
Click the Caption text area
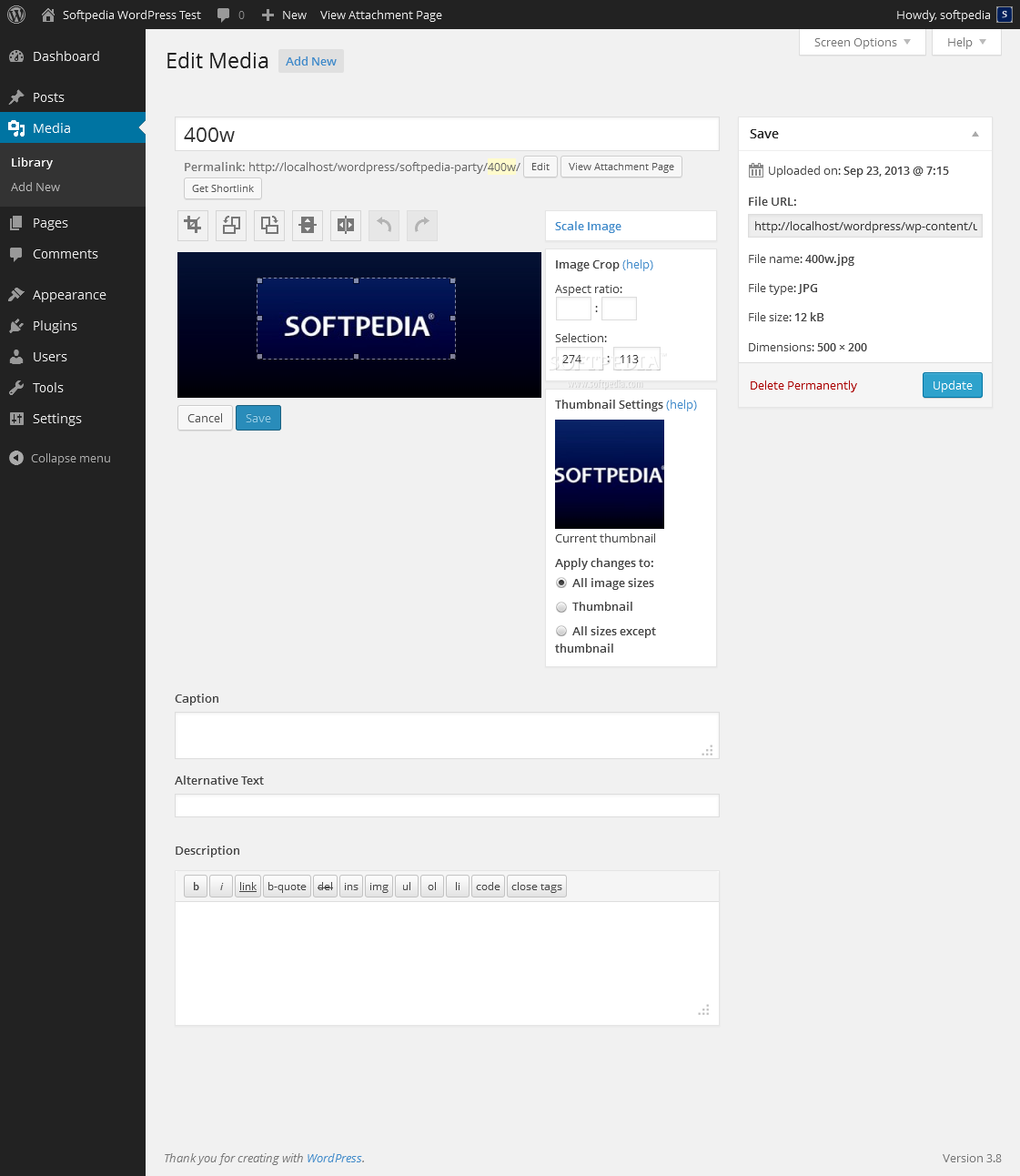coord(447,735)
